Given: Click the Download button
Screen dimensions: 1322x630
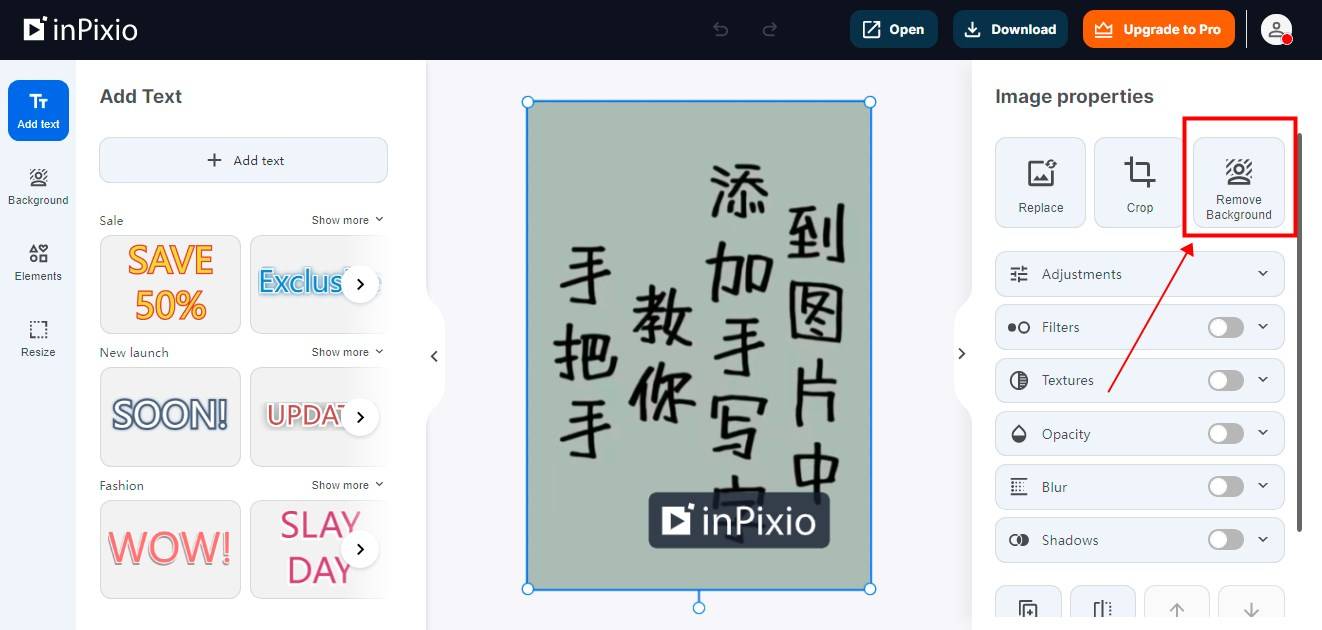Looking at the screenshot, I should pyautogui.click(x=1010, y=29).
